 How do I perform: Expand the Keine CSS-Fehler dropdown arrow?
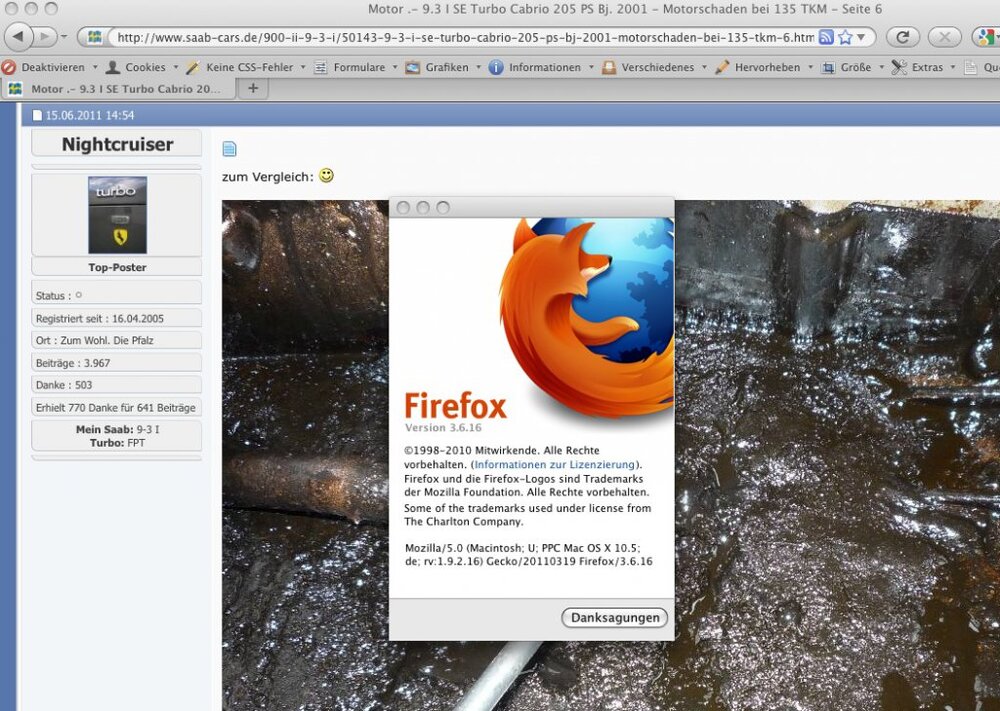click(x=303, y=67)
